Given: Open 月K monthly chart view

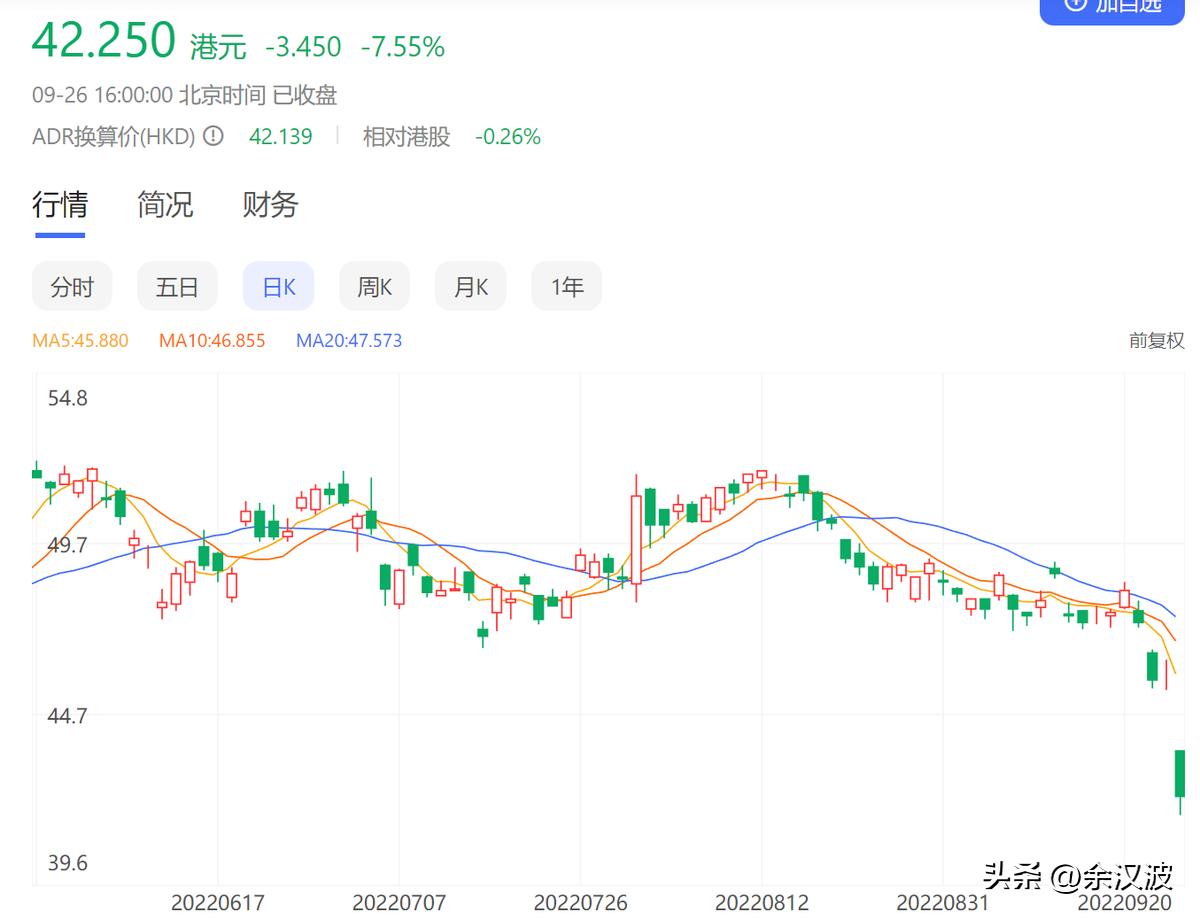Looking at the screenshot, I should coord(470,286).
